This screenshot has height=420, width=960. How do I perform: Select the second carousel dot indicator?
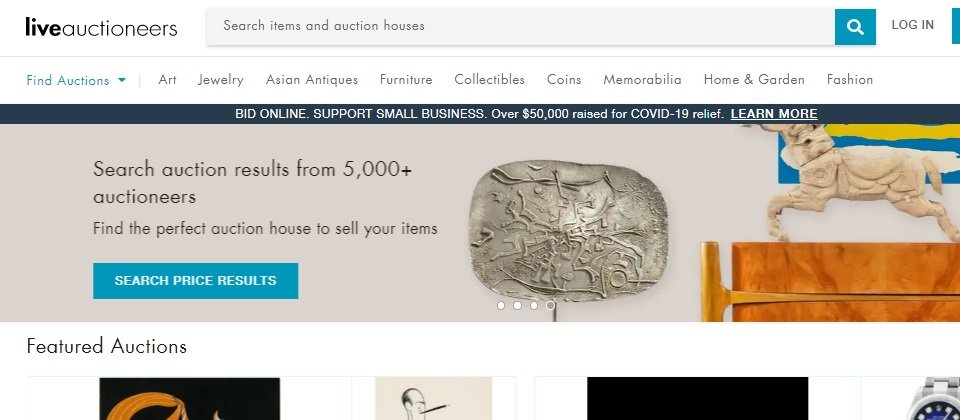[x=517, y=305]
